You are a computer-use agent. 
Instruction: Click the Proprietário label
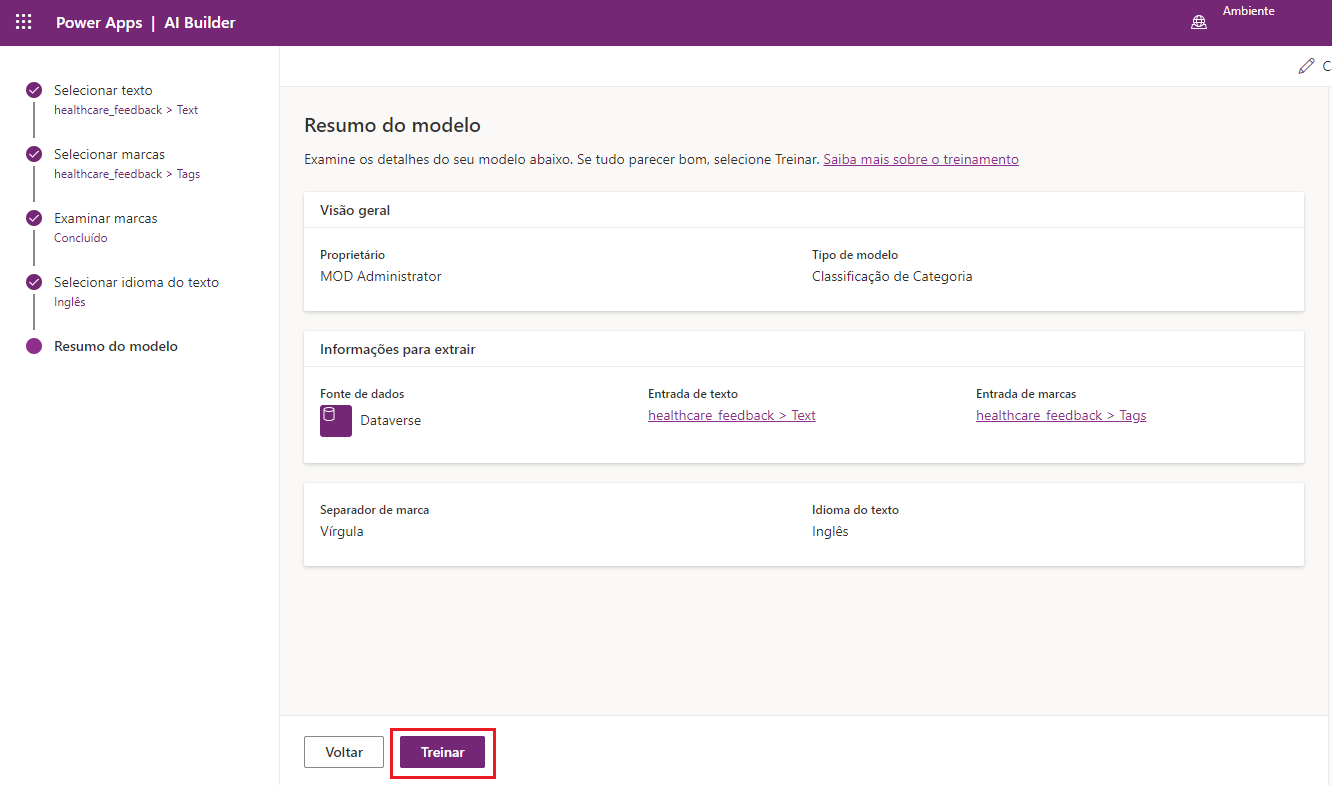coord(352,255)
